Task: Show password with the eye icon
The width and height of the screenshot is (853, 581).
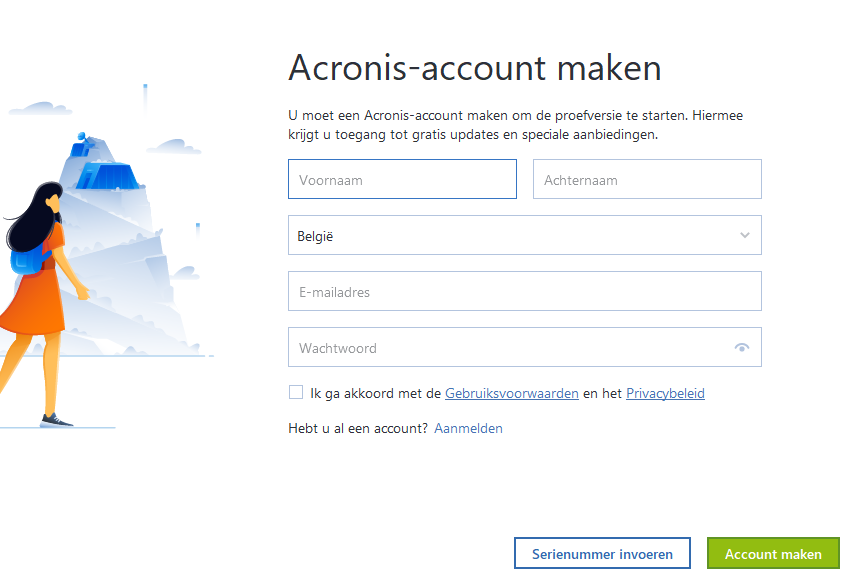Action: [x=741, y=348]
